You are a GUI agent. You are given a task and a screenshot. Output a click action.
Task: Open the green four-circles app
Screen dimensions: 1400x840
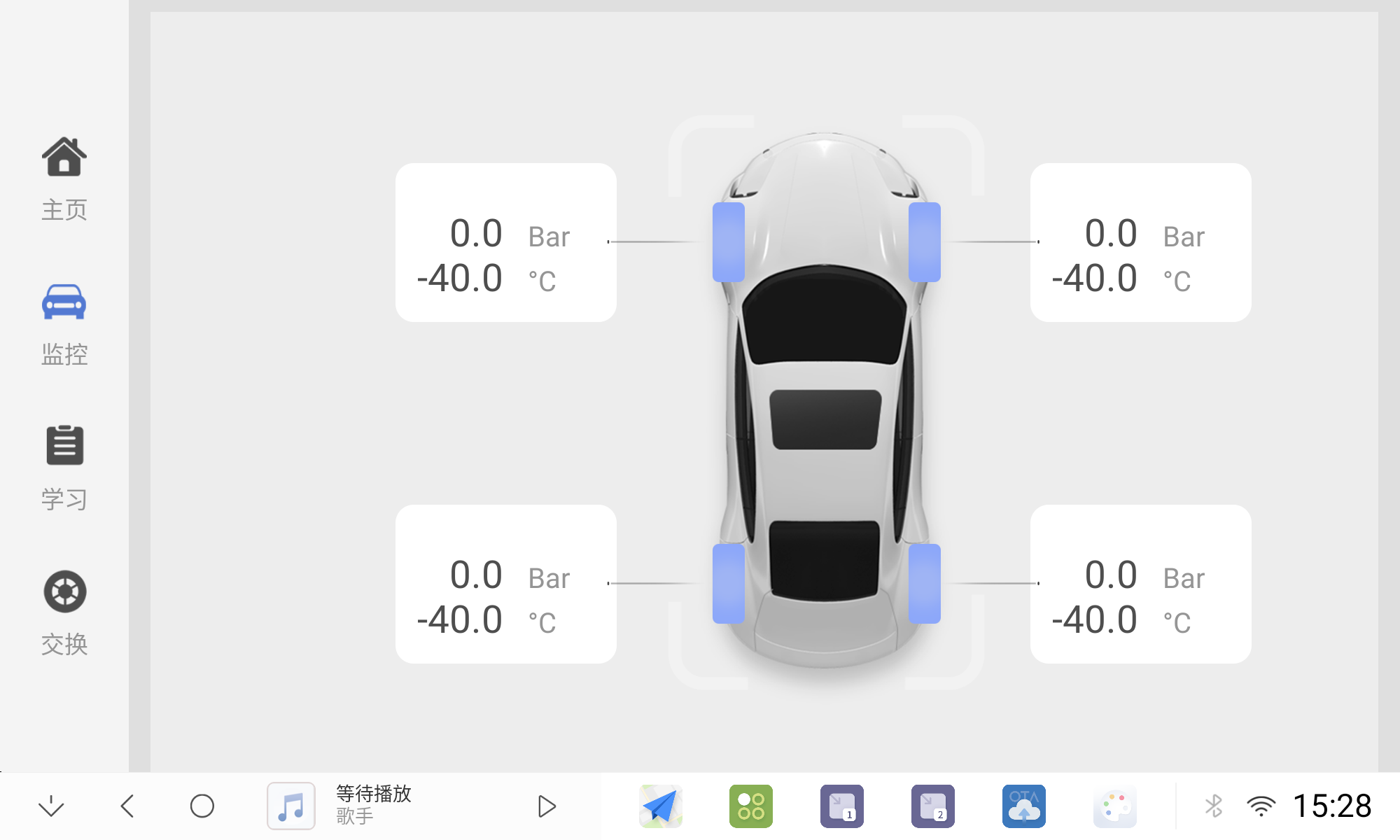coord(751,806)
